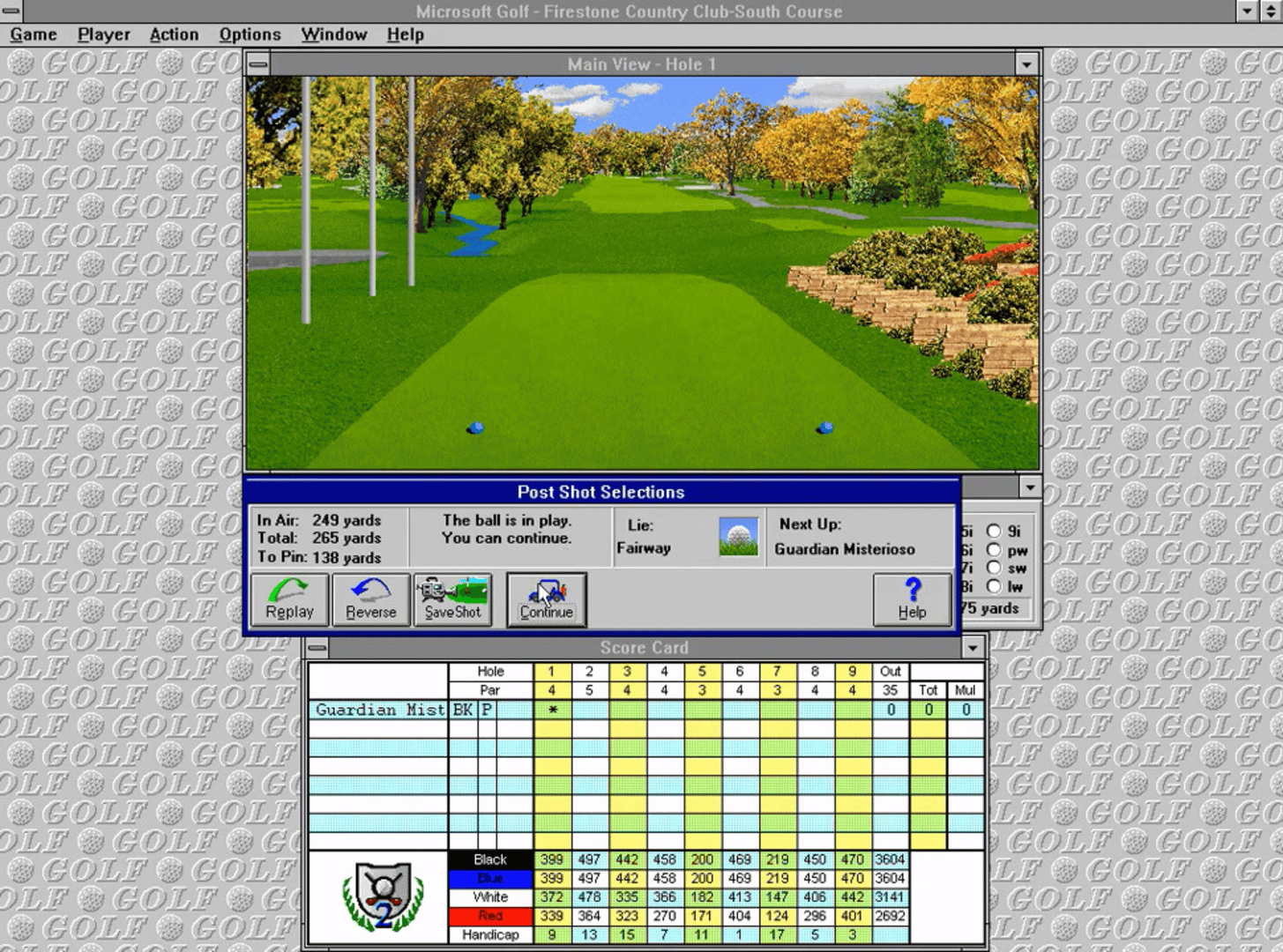This screenshot has width=1283, height=952.
Task: Open the Main View control menu box
Action: pyautogui.click(x=257, y=63)
